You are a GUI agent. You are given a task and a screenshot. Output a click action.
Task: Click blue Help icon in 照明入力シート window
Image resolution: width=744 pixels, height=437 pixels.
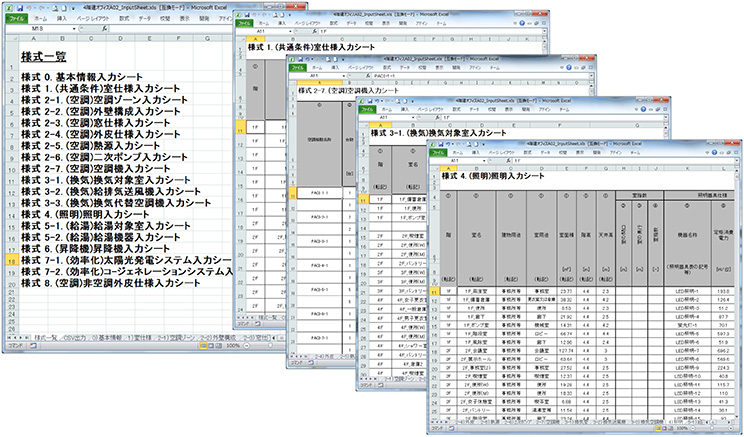(x=715, y=152)
